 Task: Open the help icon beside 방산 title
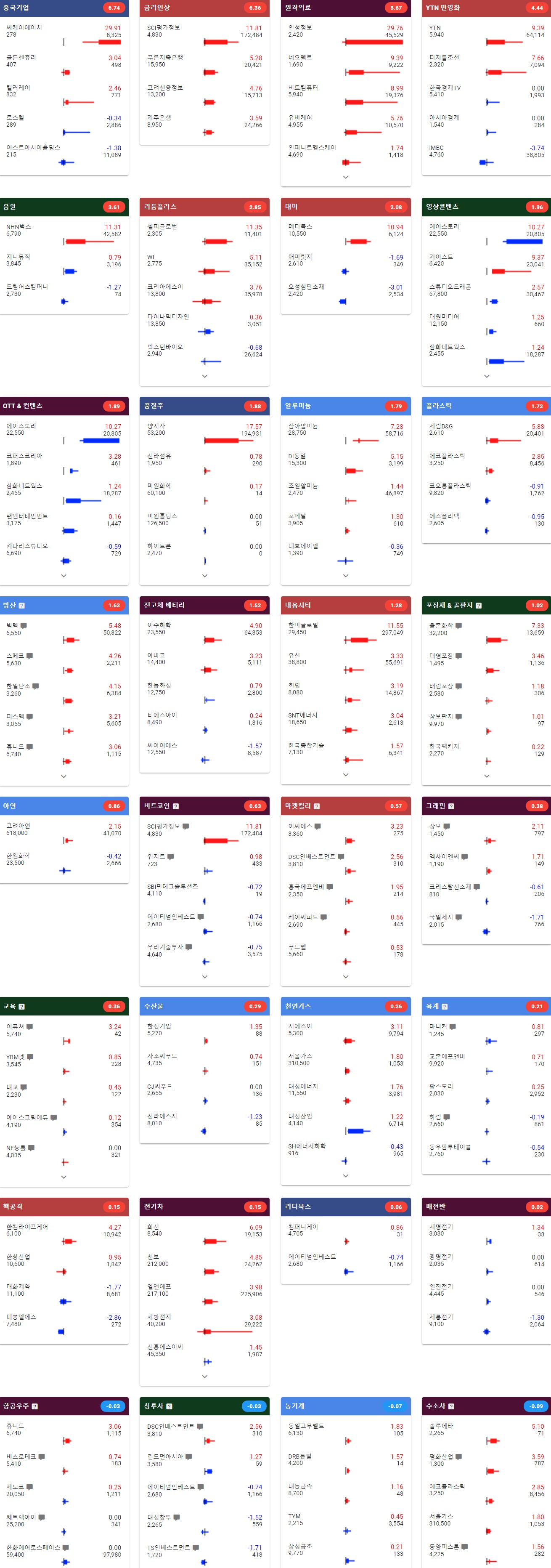pyautogui.click(x=21, y=605)
